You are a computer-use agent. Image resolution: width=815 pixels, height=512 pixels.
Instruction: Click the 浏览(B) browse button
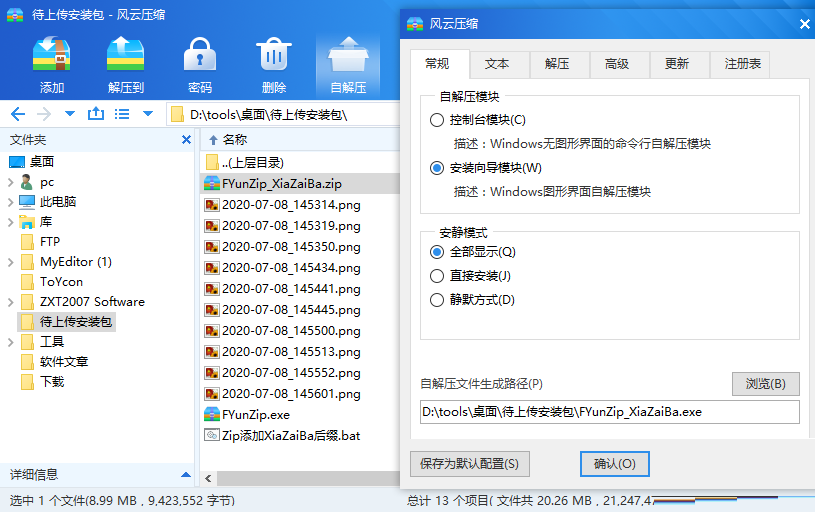766,384
